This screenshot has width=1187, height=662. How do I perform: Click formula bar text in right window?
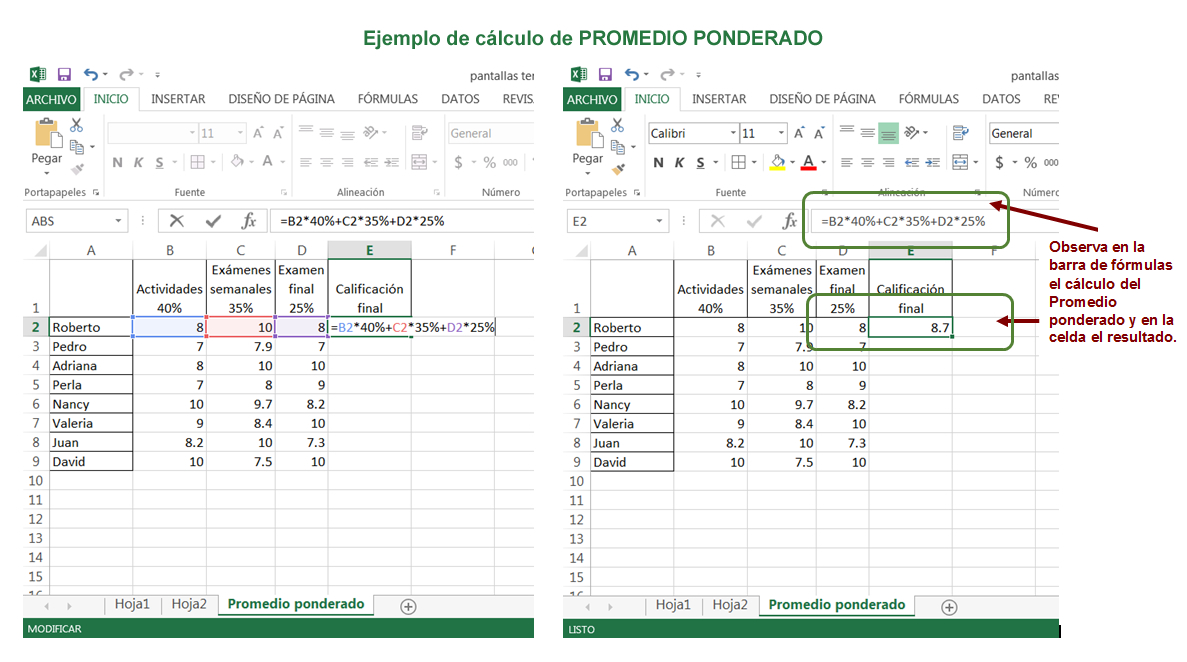pyautogui.click(x=903, y=221)
